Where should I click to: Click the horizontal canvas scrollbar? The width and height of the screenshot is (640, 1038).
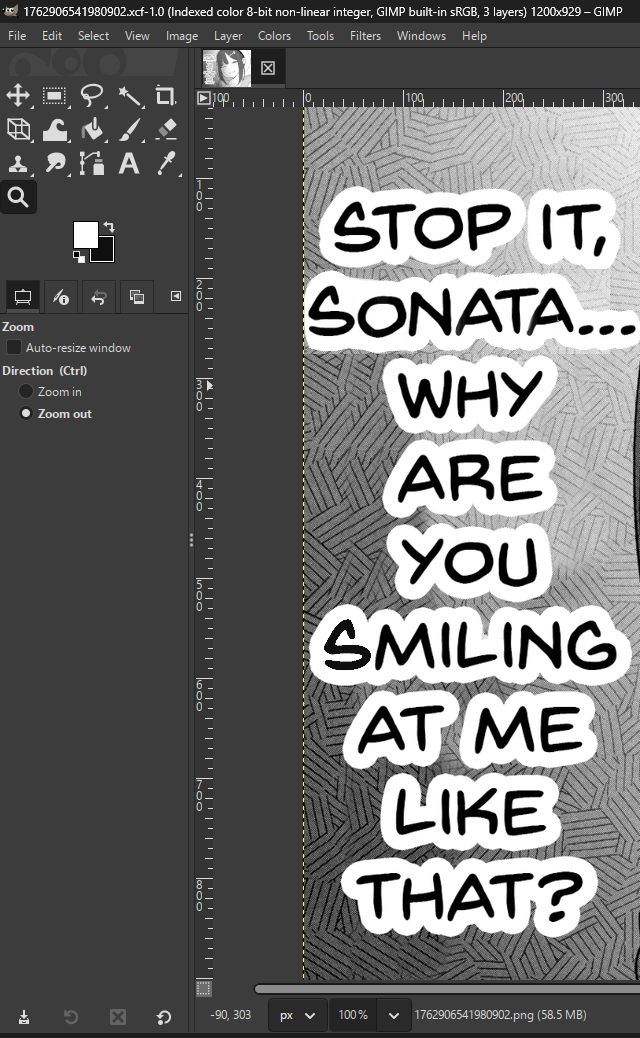point(447,989)
